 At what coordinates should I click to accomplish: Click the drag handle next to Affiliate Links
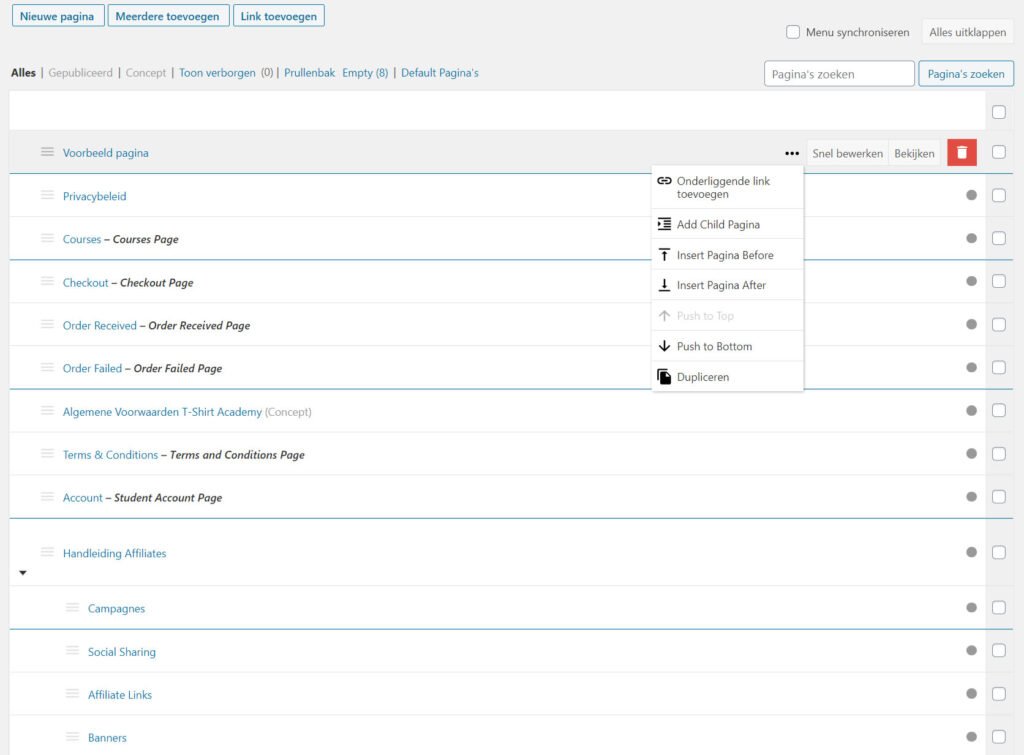pyautogui.click(x=72, y=694)
